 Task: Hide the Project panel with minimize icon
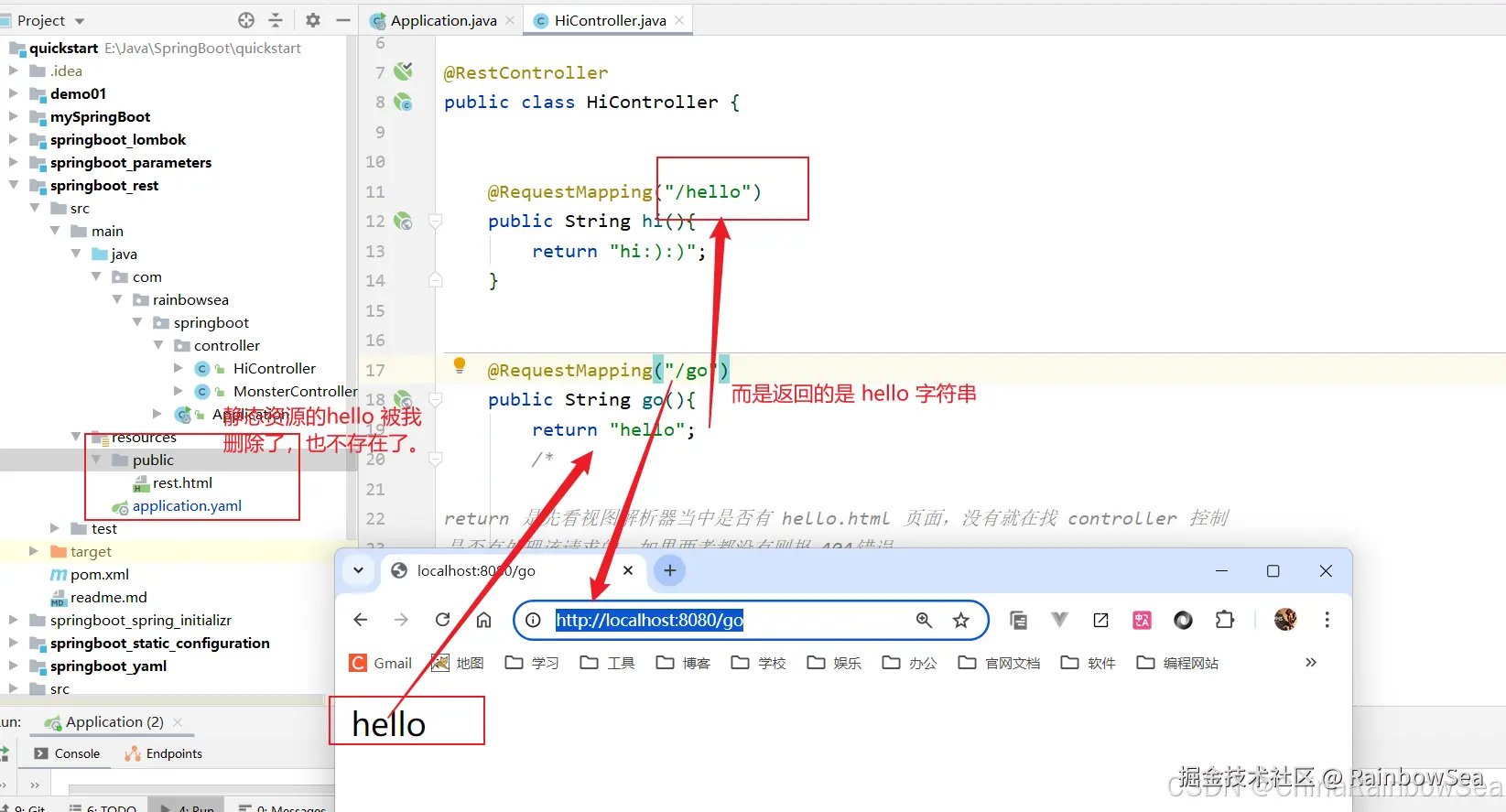[343, 20]
